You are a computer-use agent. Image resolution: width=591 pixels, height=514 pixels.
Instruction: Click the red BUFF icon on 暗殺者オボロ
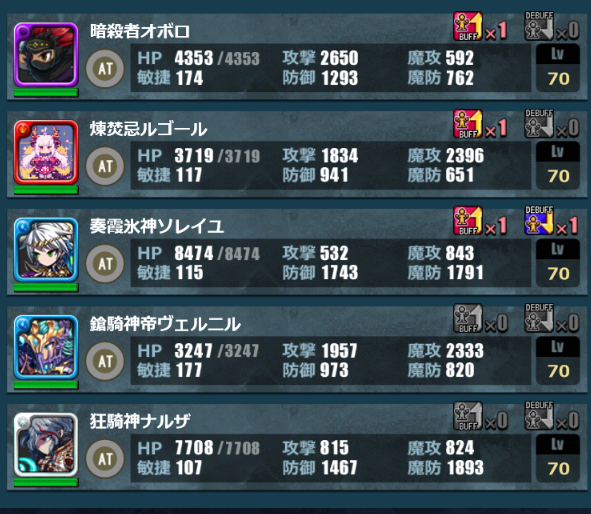pyautogui.click(x=468, y=26)
